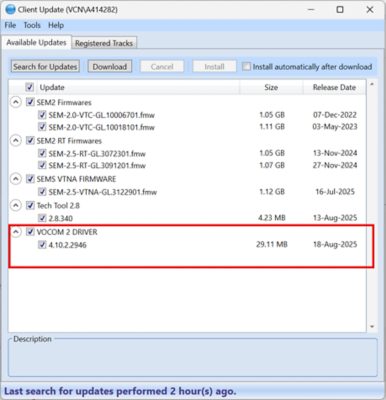The image size is (386, 400).
Task: Uncheck the VOCOM 2 DRIVER group checkbox
Action: pos(30,232)
